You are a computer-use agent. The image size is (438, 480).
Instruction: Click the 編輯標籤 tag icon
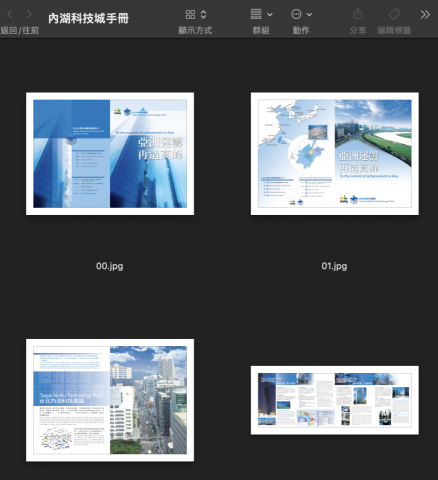pyautogui.click(x=394, y=14)
